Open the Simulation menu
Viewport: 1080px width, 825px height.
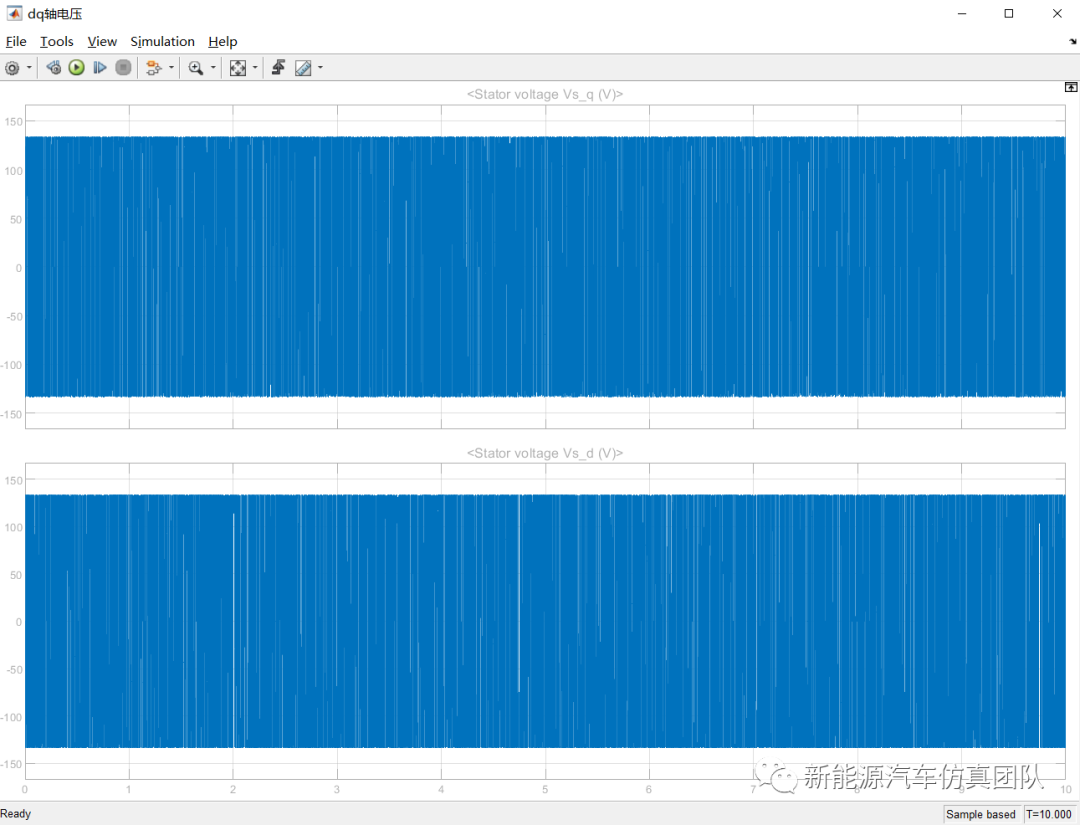[x=163, y=41]
